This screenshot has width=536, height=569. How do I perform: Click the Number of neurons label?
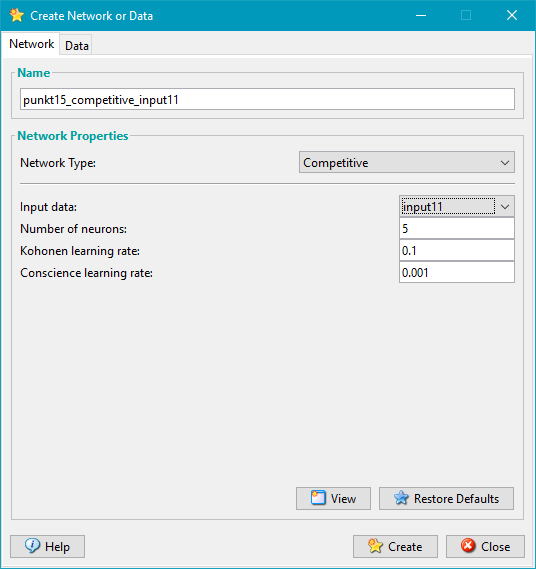click(x=73, y=229)
